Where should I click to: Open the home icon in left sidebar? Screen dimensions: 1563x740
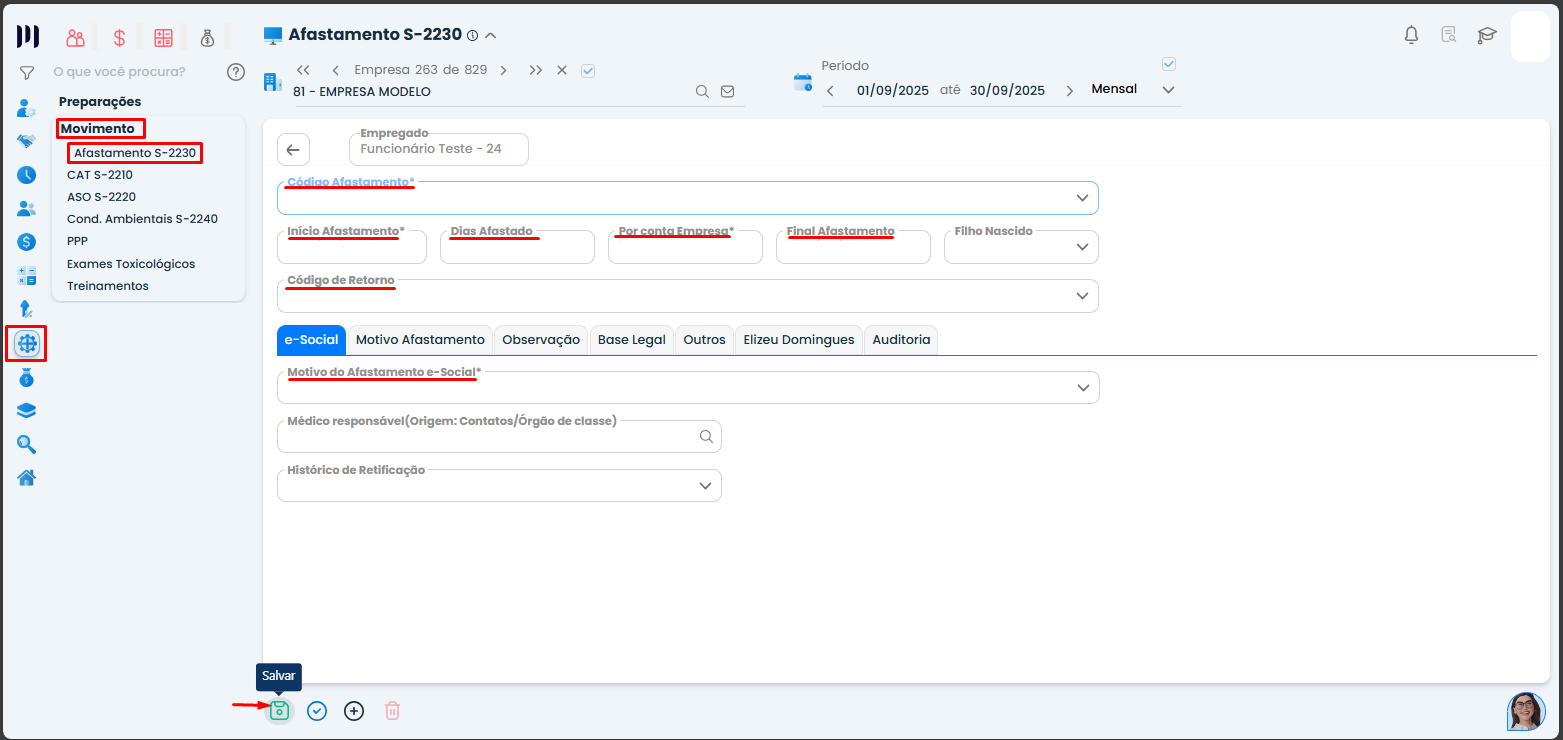pyautogui.click(x=27, y=477)
